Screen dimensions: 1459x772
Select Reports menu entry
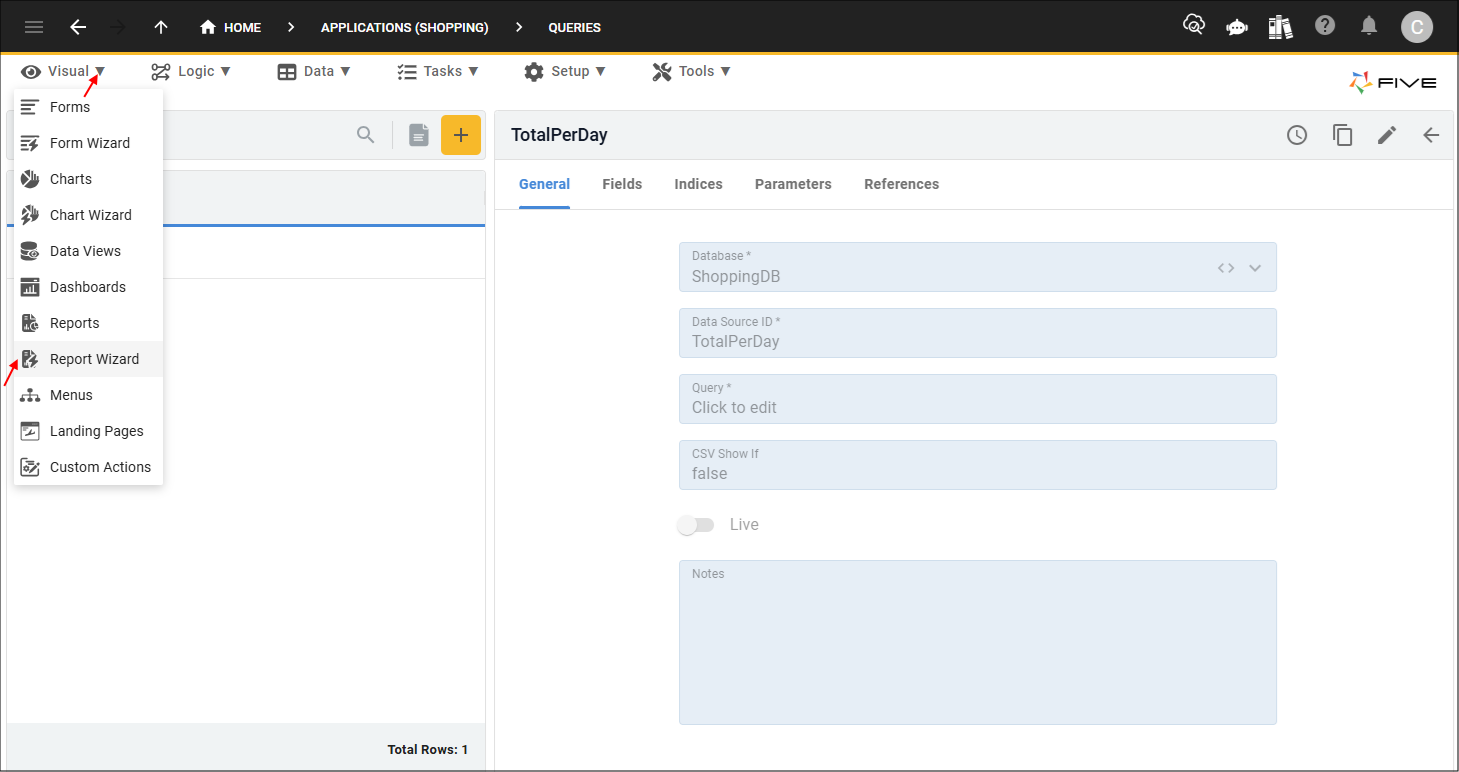click(x=88, y=323)
